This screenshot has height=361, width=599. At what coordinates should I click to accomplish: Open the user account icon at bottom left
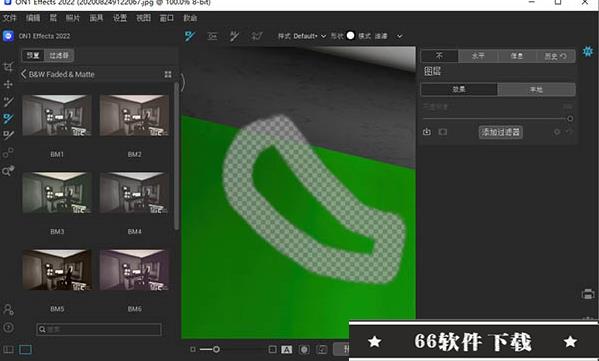click(8, 309)
